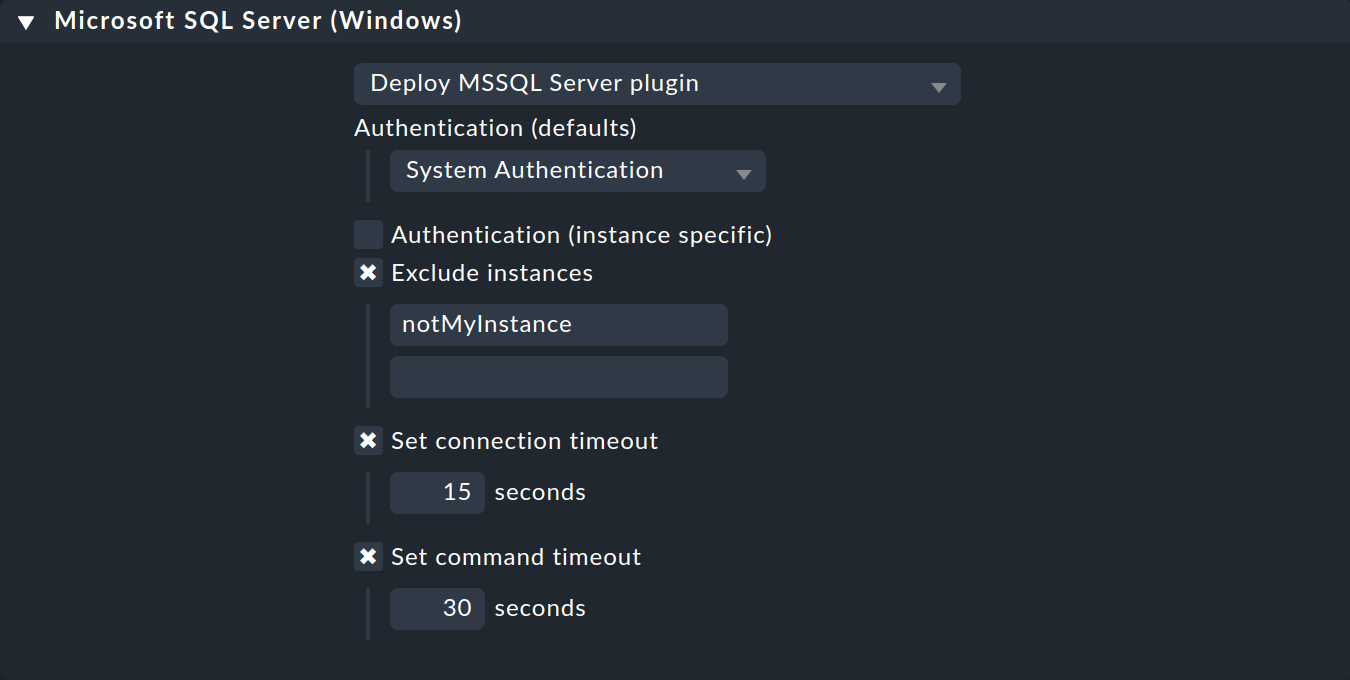Click the seconds label beside the 30 field
The height and width of the screenshot is (680, 1350).
540,609
